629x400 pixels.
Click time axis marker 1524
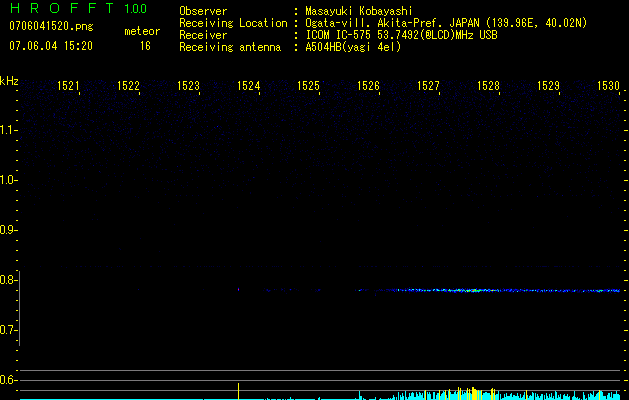tap(248, 86)
